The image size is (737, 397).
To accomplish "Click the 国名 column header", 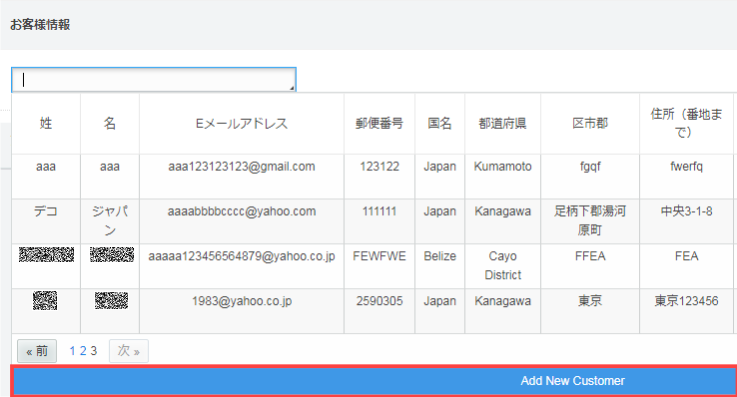I will [x=440, y=124].
